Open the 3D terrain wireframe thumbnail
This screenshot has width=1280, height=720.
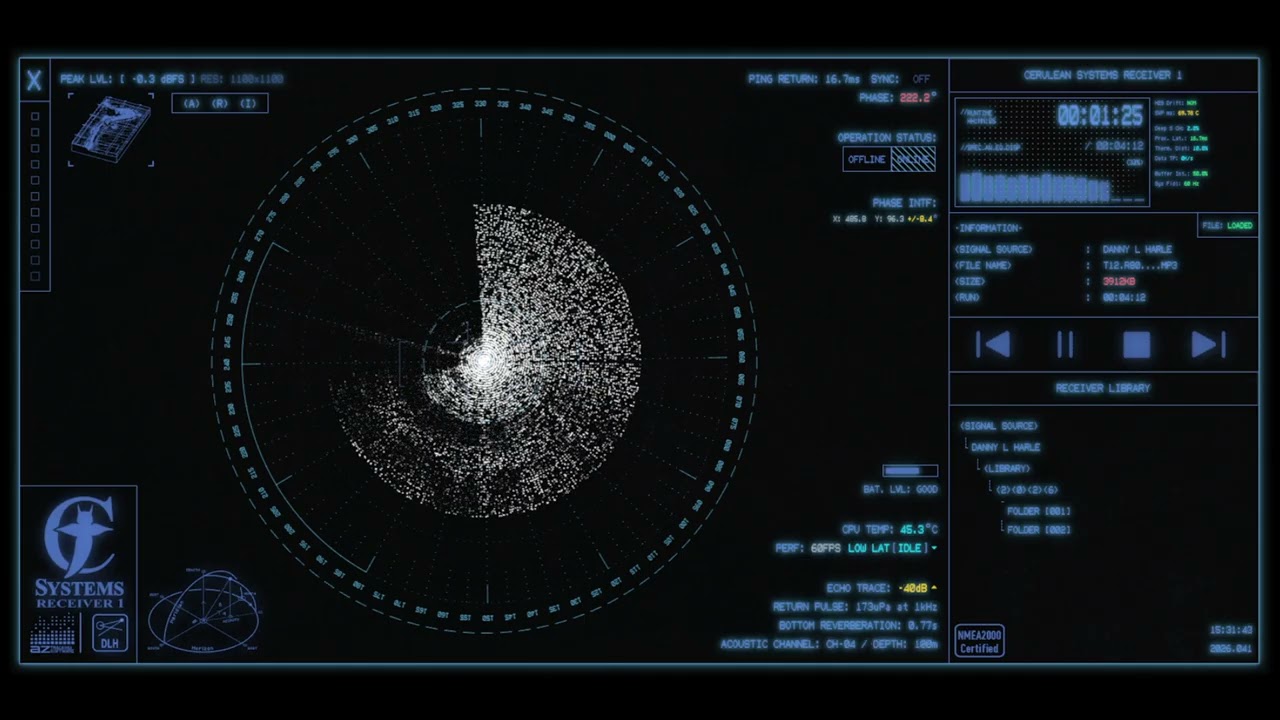(111, 130)
